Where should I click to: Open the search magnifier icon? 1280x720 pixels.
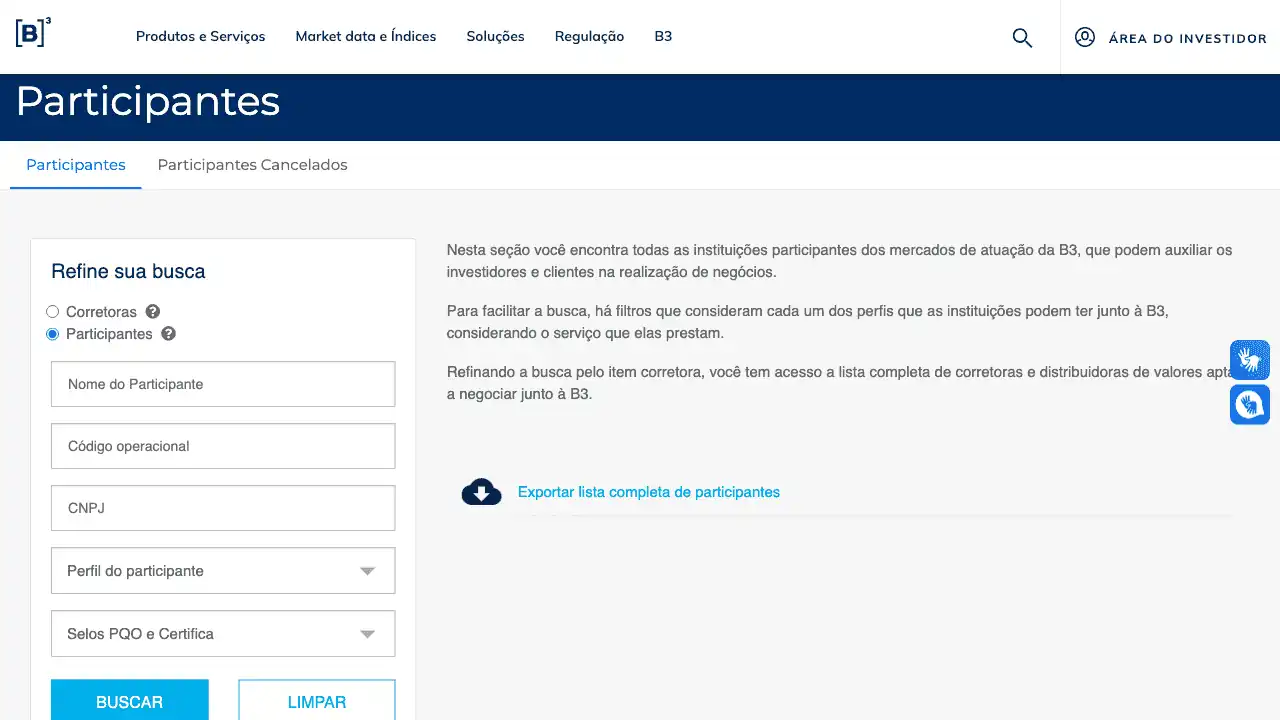pyautogui.click(x=1022, y=38)
